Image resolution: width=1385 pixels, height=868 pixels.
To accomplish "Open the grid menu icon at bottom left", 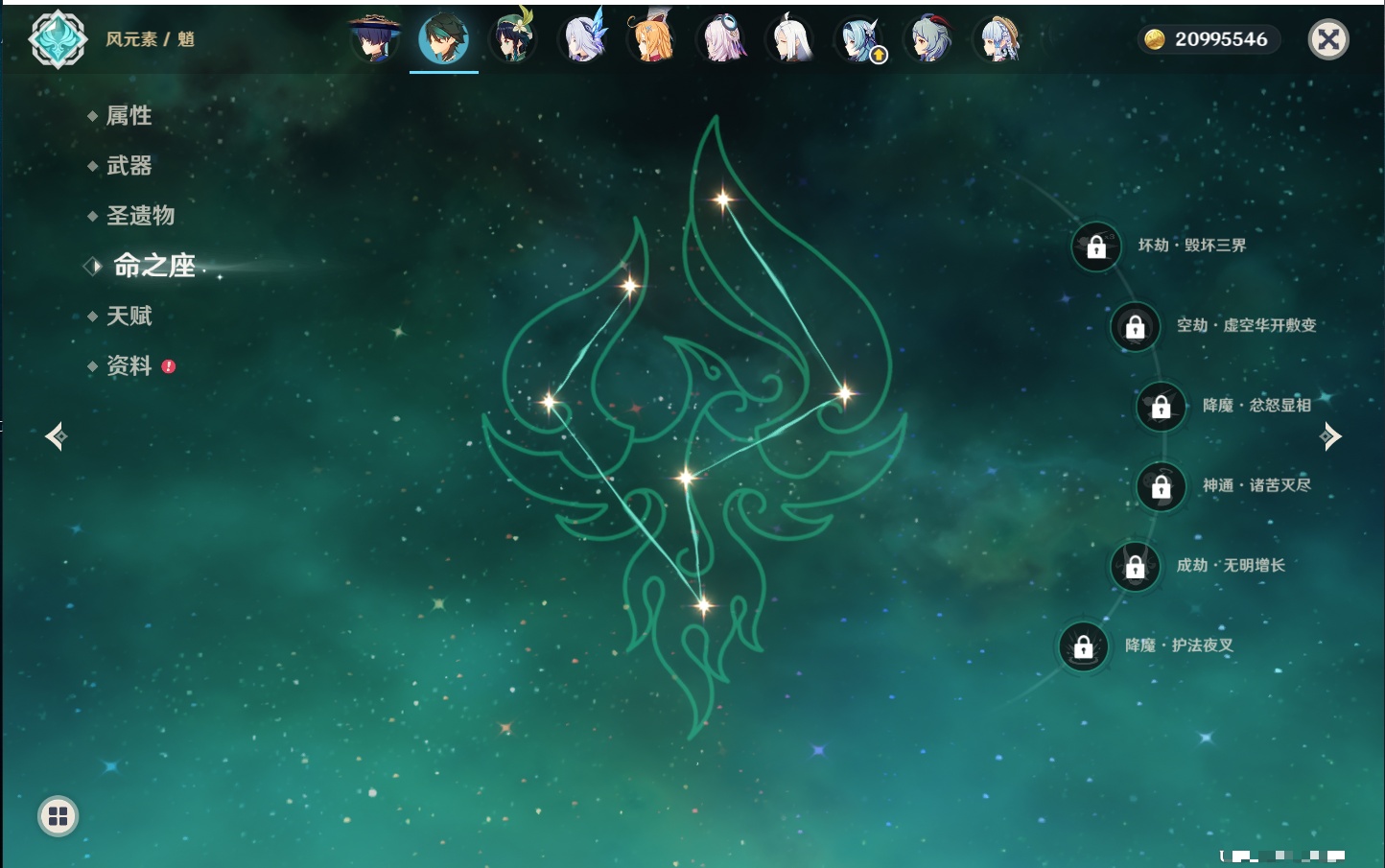I will click(x=58, y=816).
